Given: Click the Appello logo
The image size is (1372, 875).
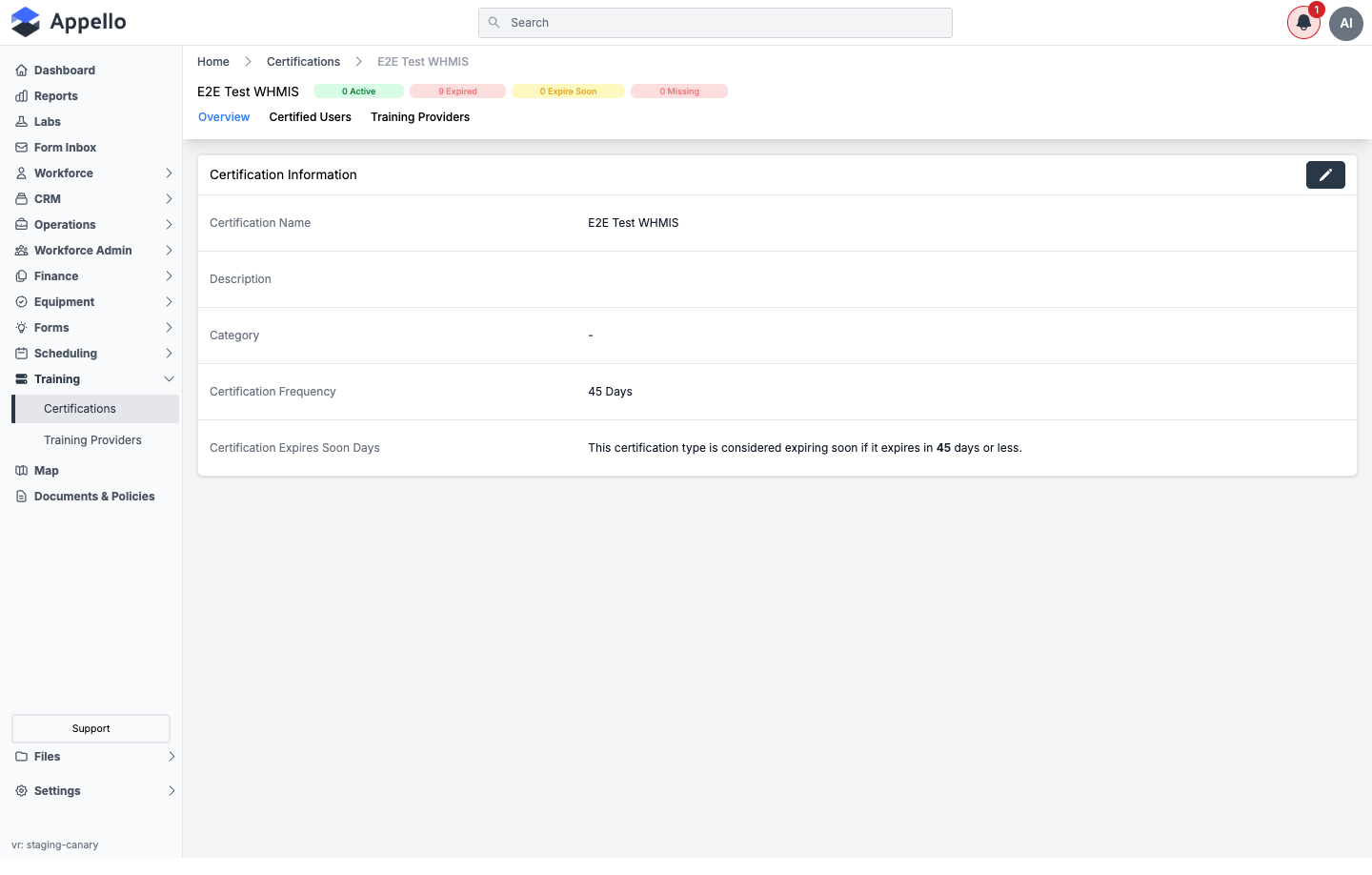Looking at the screenshot, I should pyautogui.click(x=69, y=22).
